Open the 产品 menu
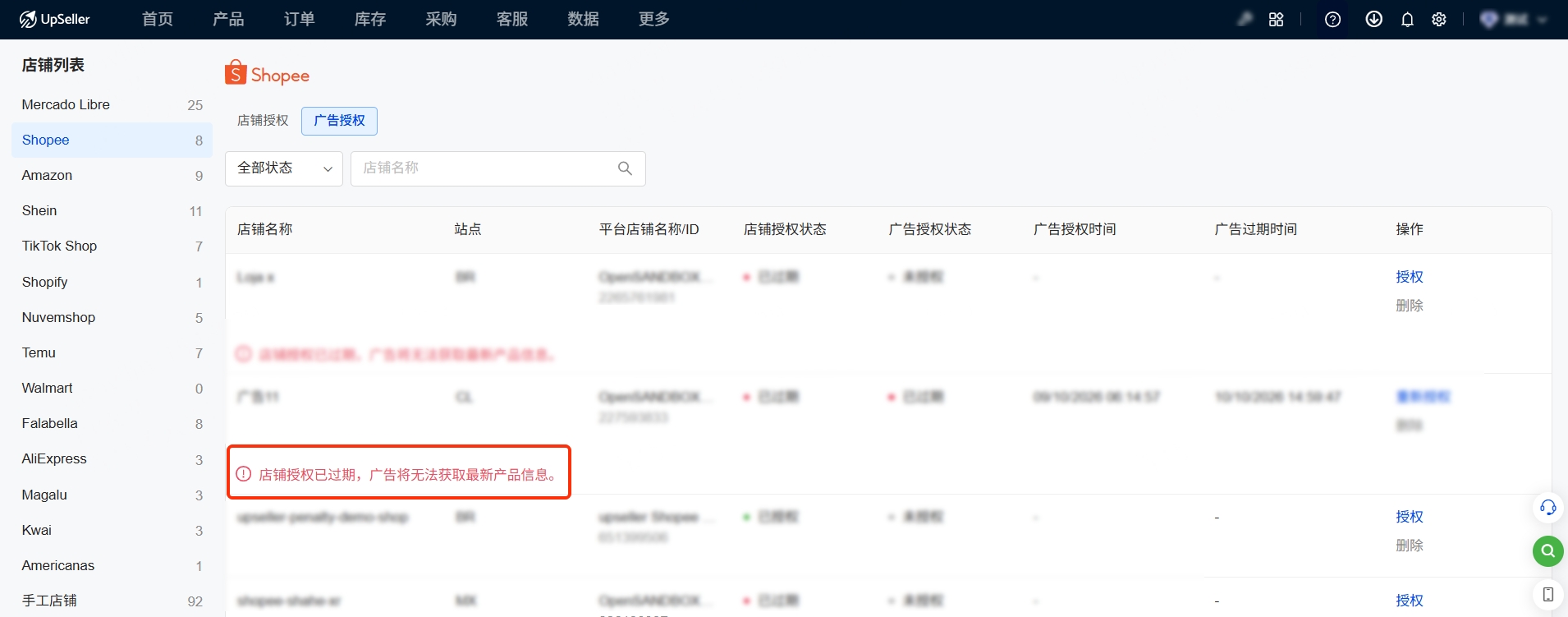The image size is (1568, 617). point(228,19)
